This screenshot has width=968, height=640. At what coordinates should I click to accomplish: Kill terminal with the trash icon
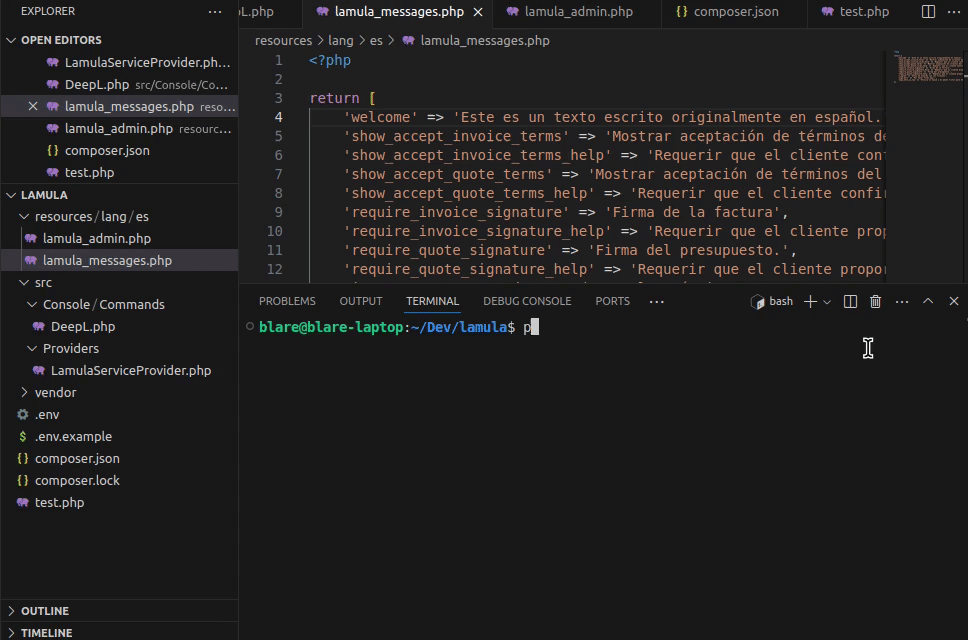pyautogui.click(x=876, y=301)
